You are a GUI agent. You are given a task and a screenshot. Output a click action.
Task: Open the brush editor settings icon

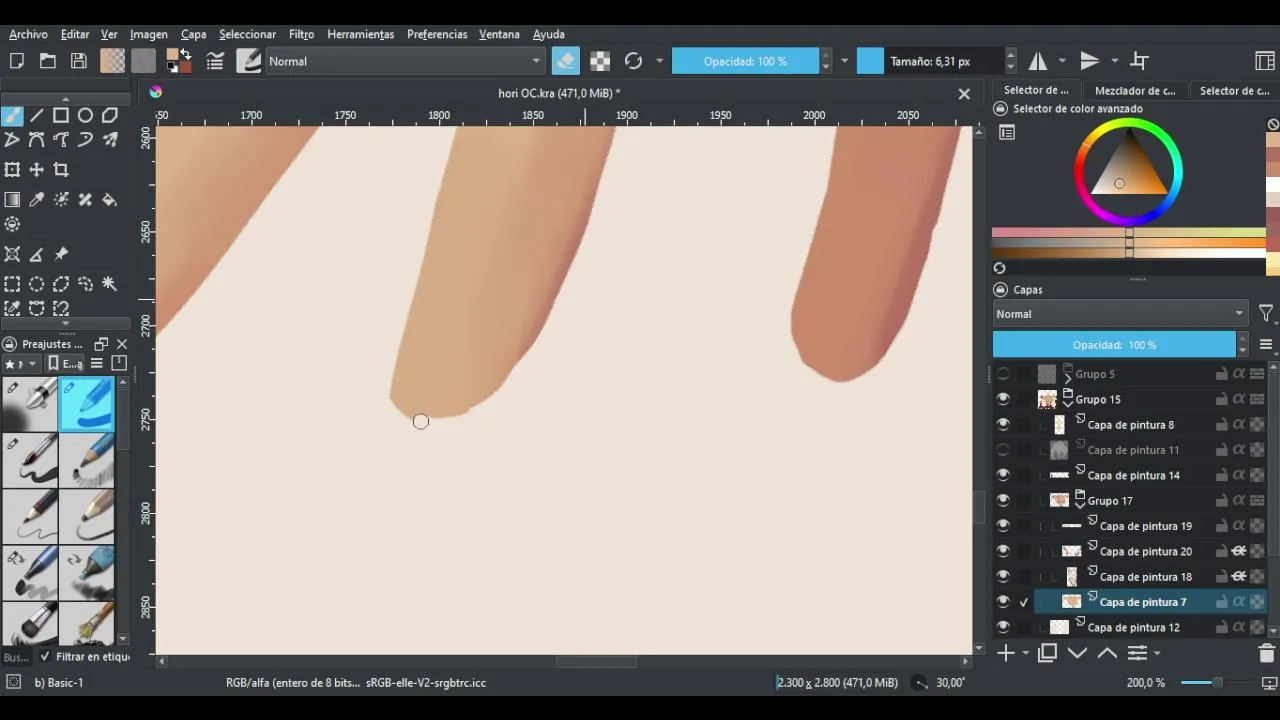(x=214, y=61)
